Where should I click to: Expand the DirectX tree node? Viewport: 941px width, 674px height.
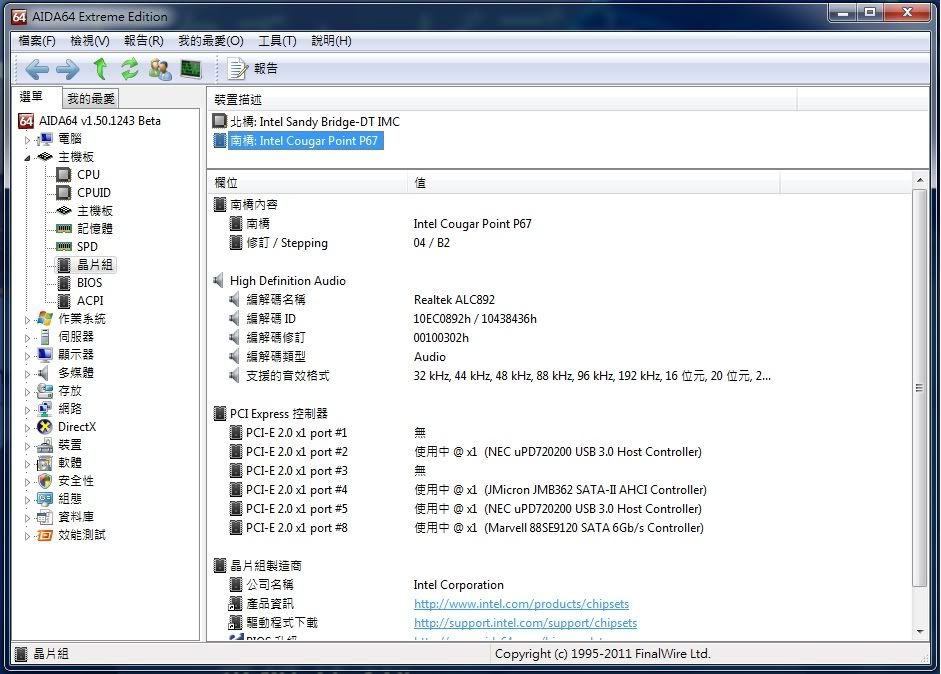coord(28,427)
